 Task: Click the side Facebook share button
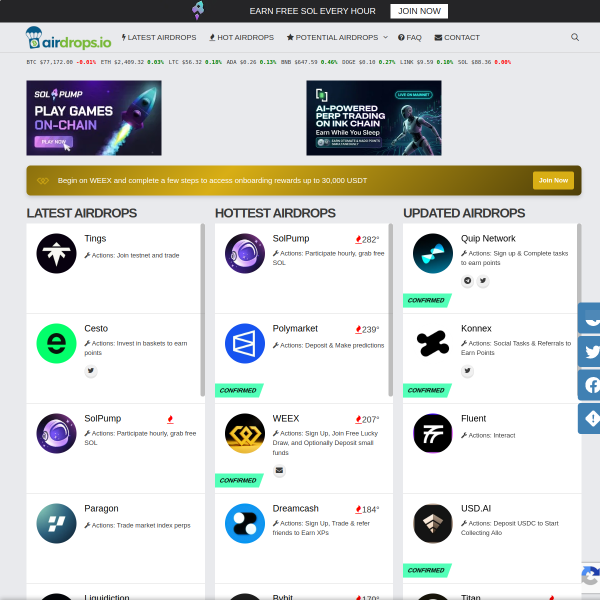coord(590,385)
